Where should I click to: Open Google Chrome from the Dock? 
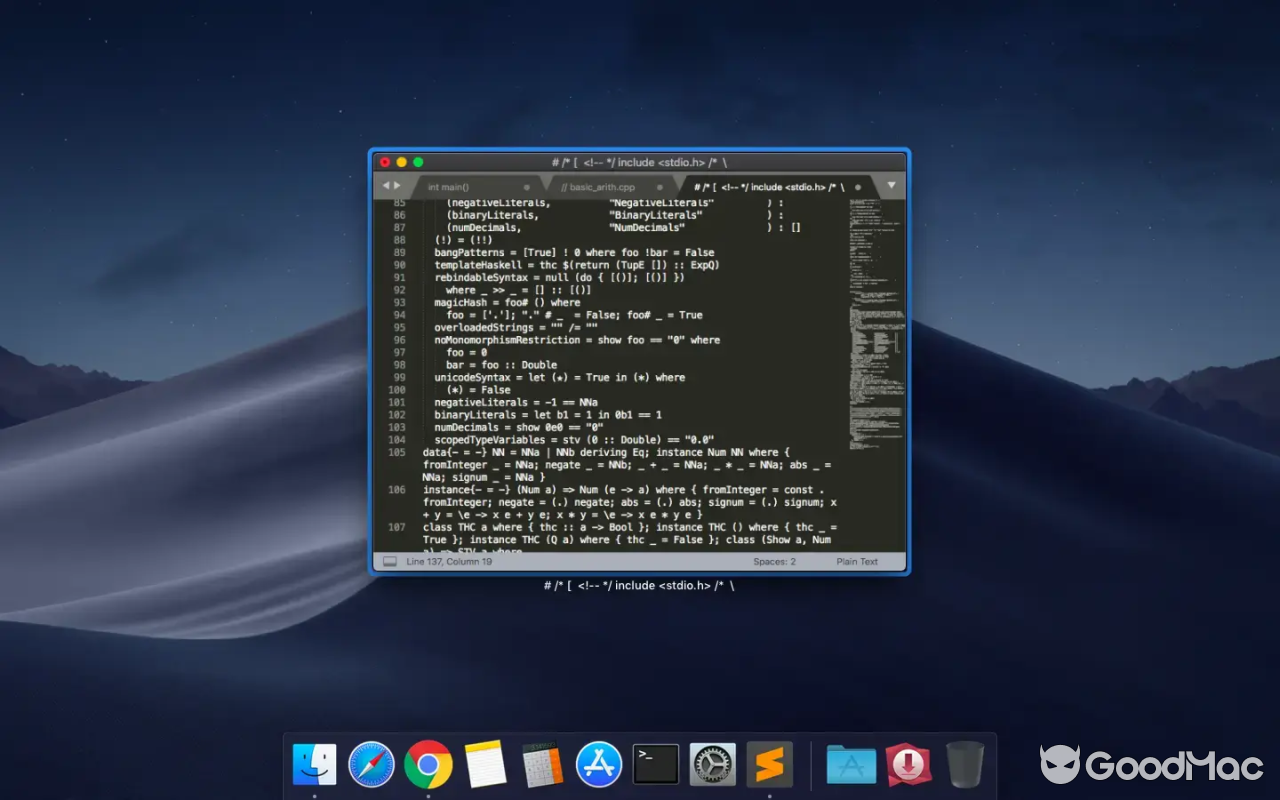click(428, 763)
